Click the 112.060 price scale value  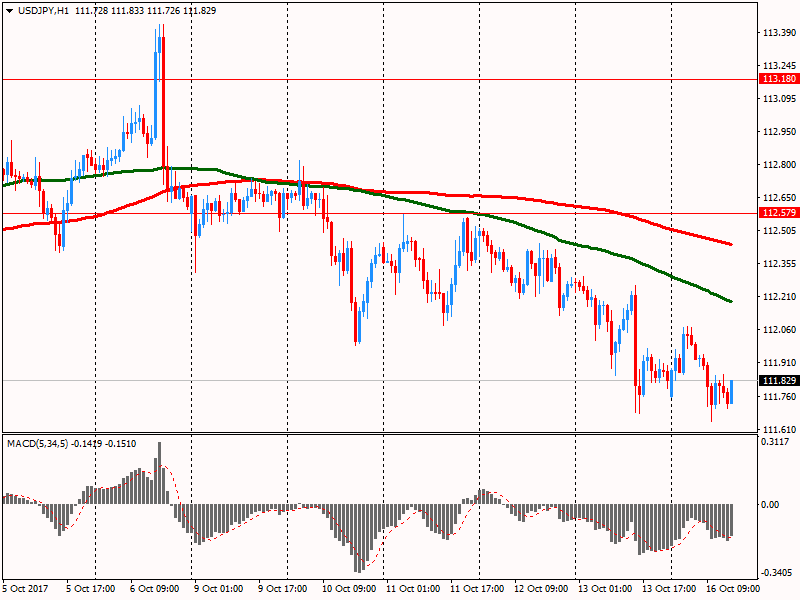click(x=779, y=330)
